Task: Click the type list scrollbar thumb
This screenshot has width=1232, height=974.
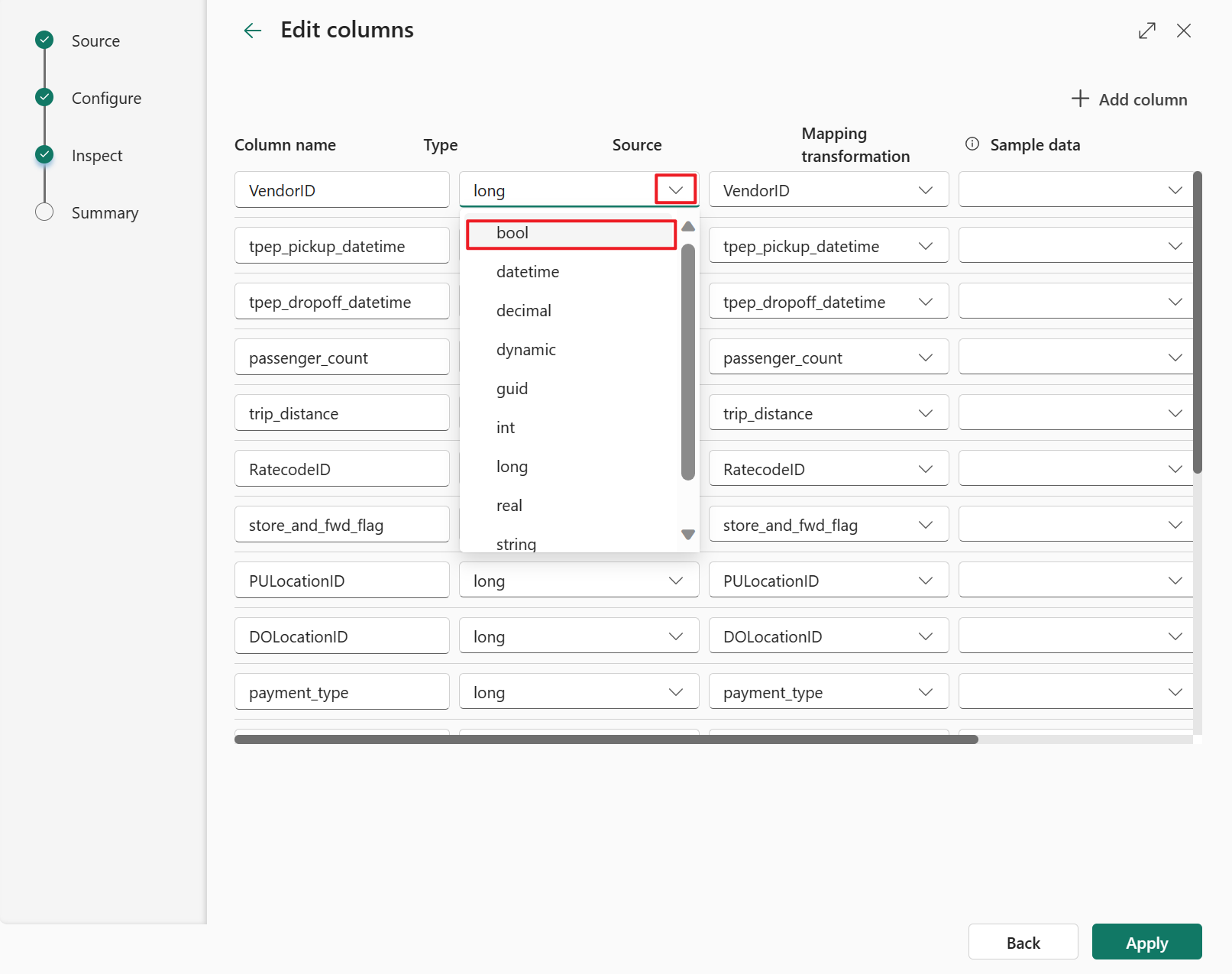Action: click(x=688, y=362)
